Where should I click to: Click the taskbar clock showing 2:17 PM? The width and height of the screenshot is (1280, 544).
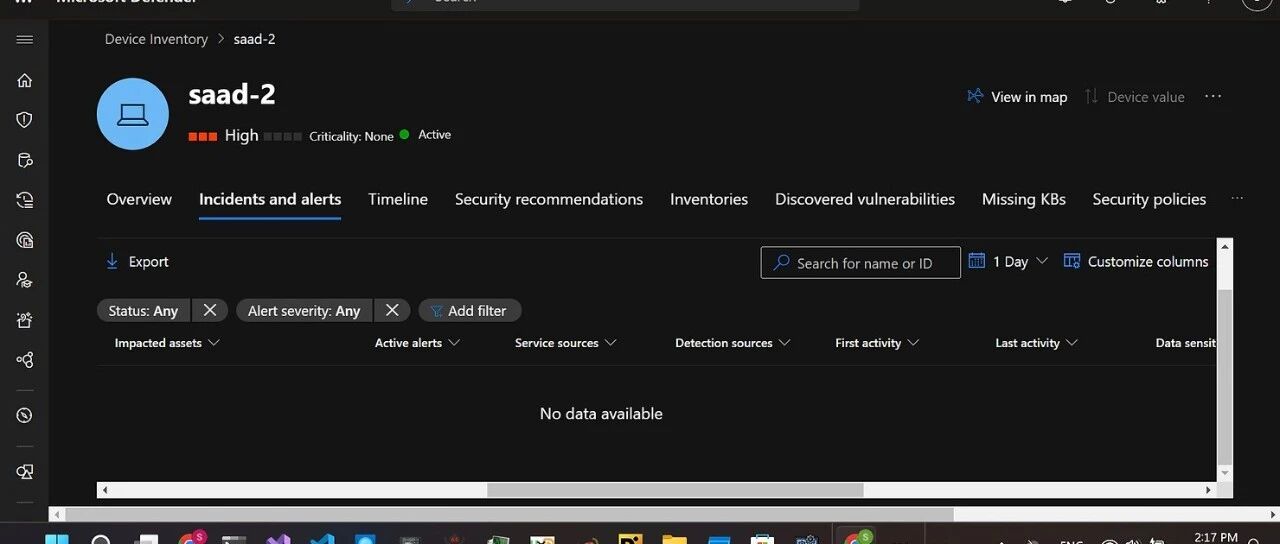tap(1216, 538)
